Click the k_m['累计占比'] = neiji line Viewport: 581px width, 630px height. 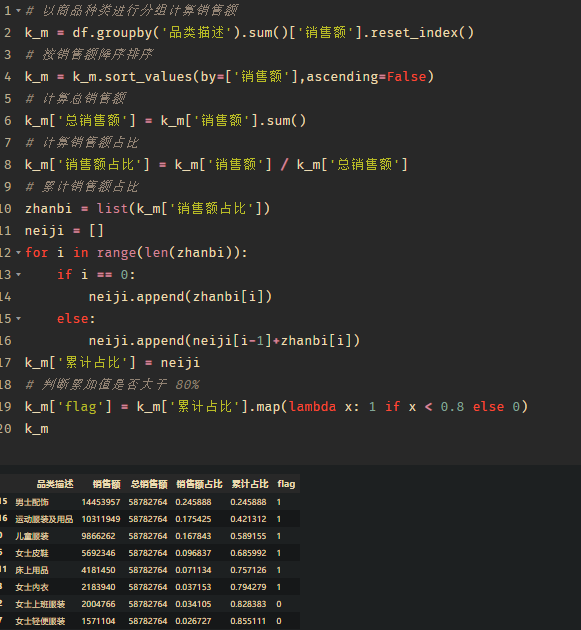tap(112, 362)
